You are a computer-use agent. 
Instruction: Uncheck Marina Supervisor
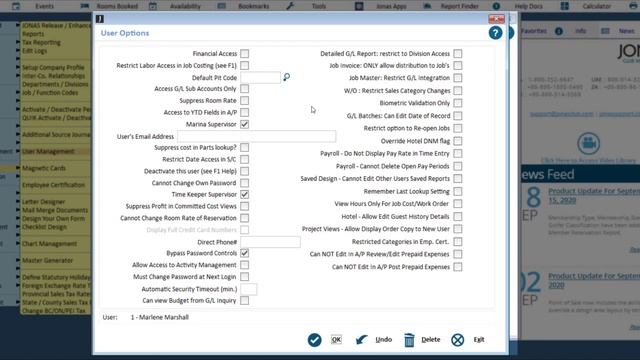tap(244, 124)
